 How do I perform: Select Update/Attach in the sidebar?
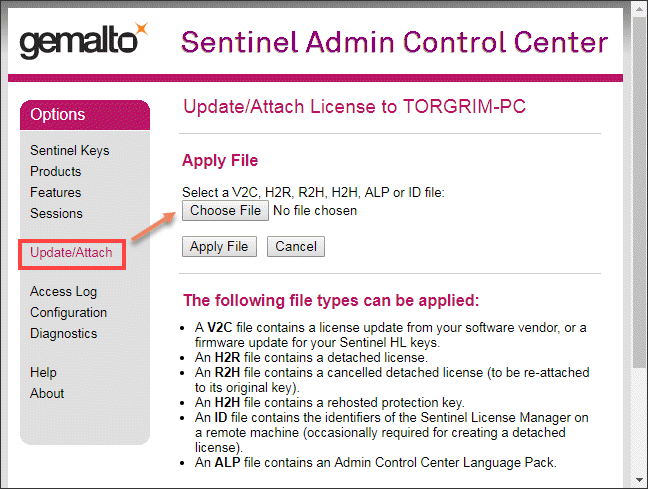(x=71, y=252)
